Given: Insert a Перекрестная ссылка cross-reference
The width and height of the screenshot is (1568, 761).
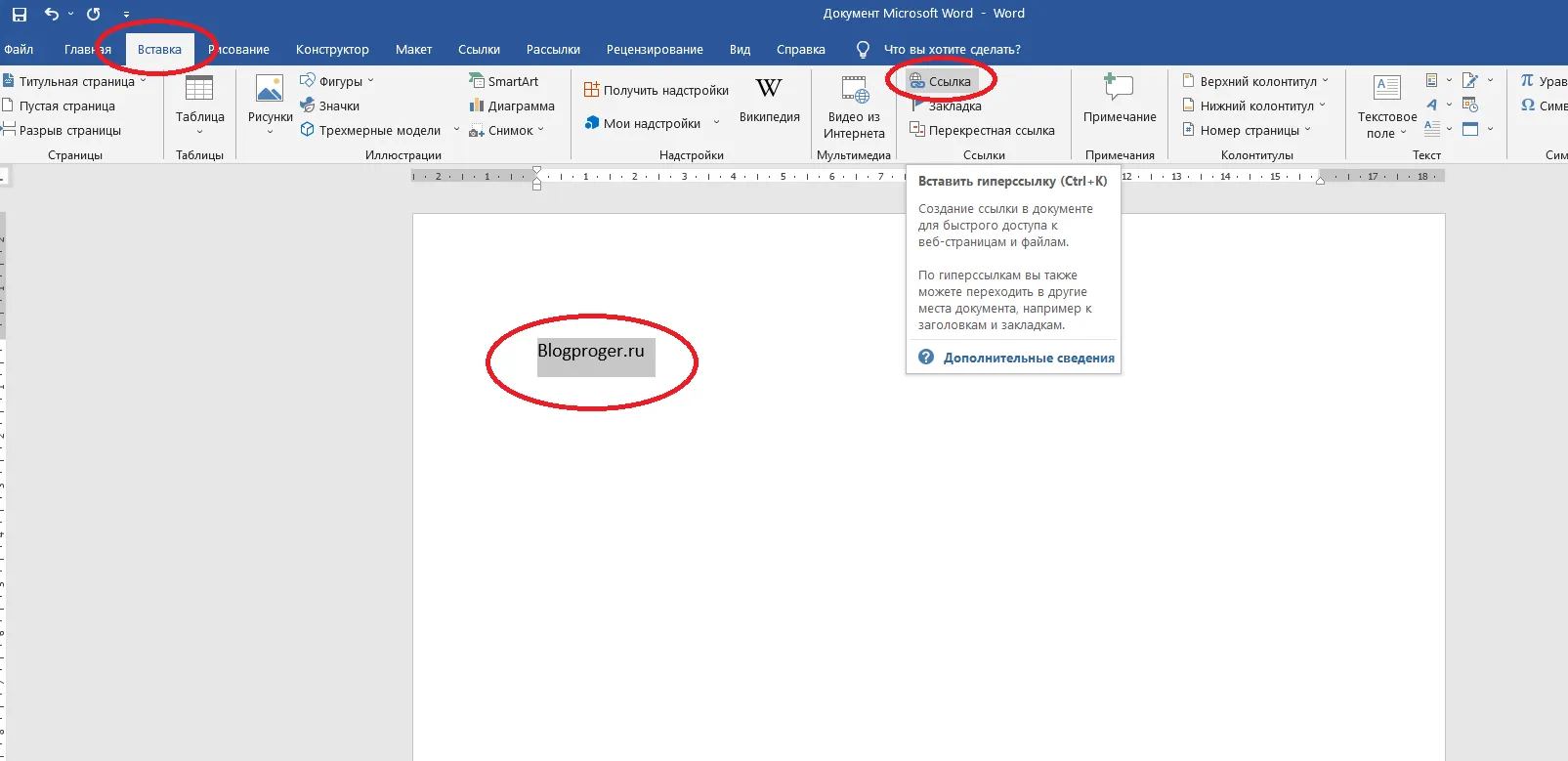Looking at the screenshot, I should point(982,130).
